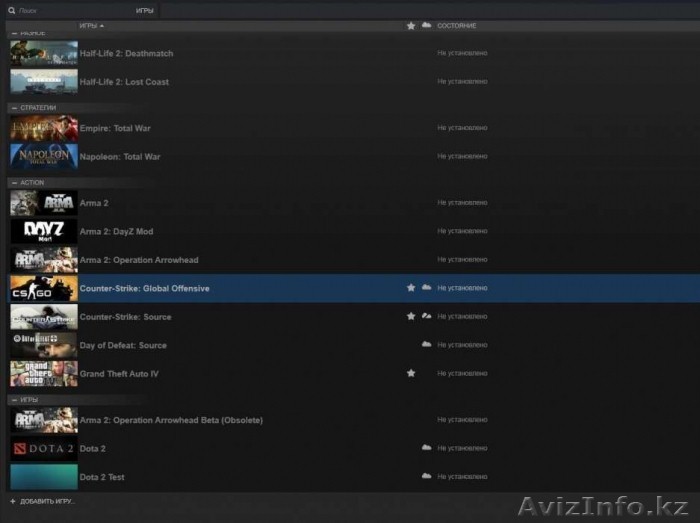Select Arma 2: Operation Arrowhead title in ACTION
This screenshot has height=523, width=700.
[139, 260]
